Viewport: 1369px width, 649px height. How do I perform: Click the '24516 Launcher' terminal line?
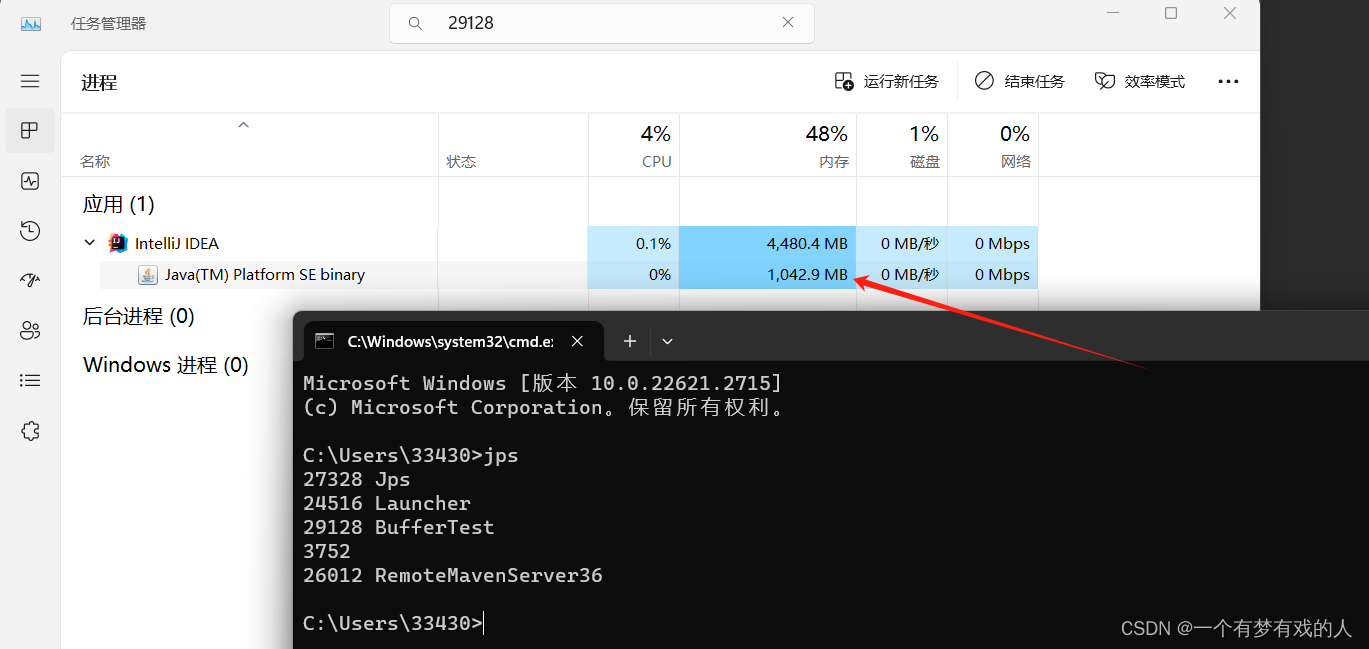click(x=387, y=503)
